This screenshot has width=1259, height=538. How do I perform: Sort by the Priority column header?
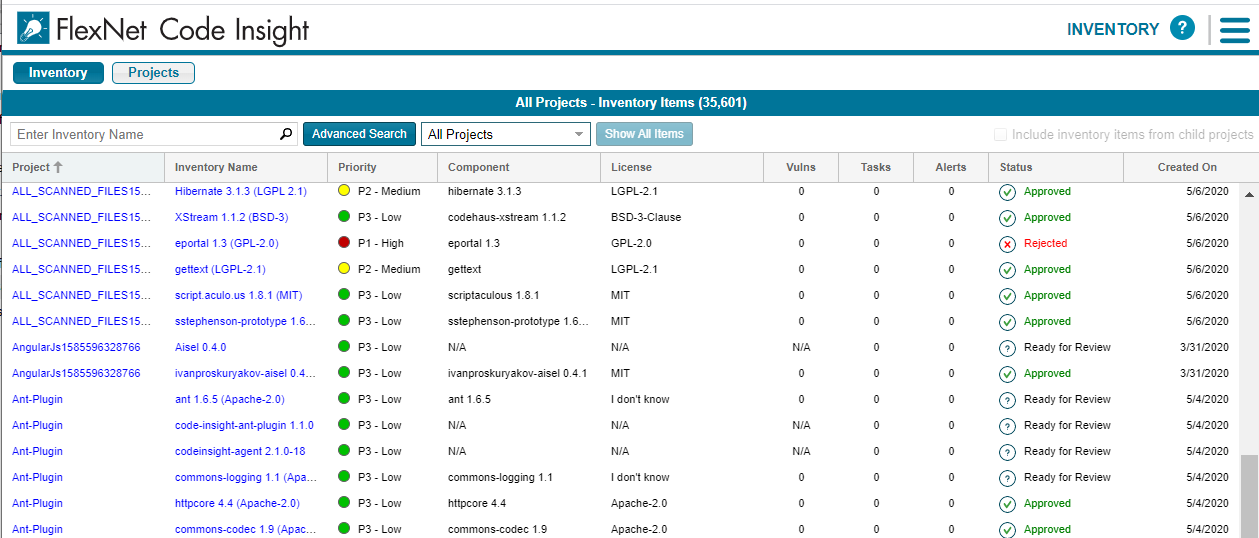[x=382, y=167]
